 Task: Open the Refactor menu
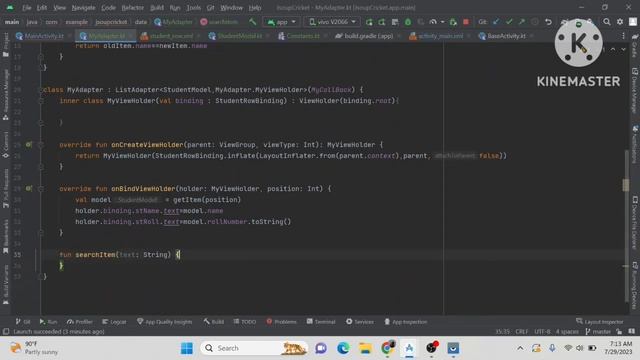click(133, 8)
